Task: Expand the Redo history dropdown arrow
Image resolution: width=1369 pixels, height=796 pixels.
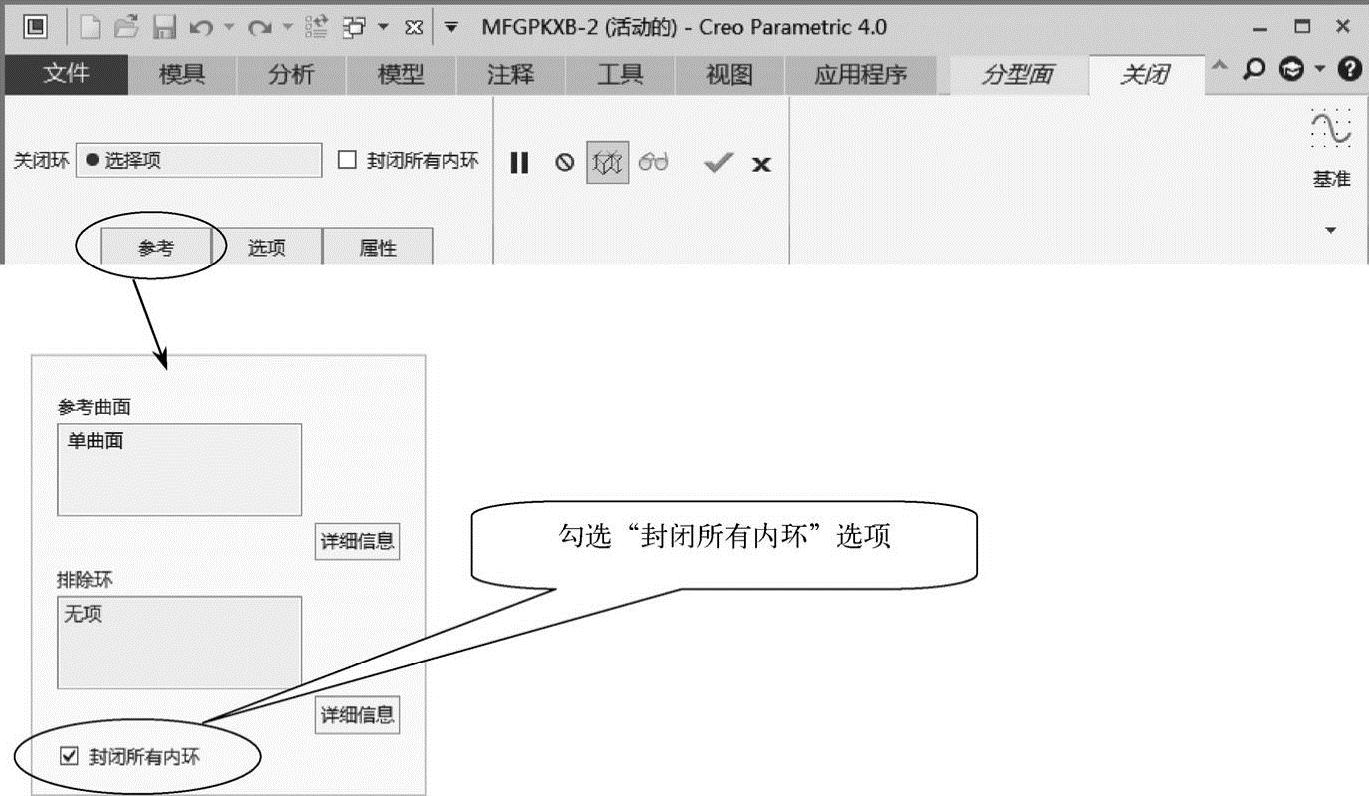Action: (287, 28)
